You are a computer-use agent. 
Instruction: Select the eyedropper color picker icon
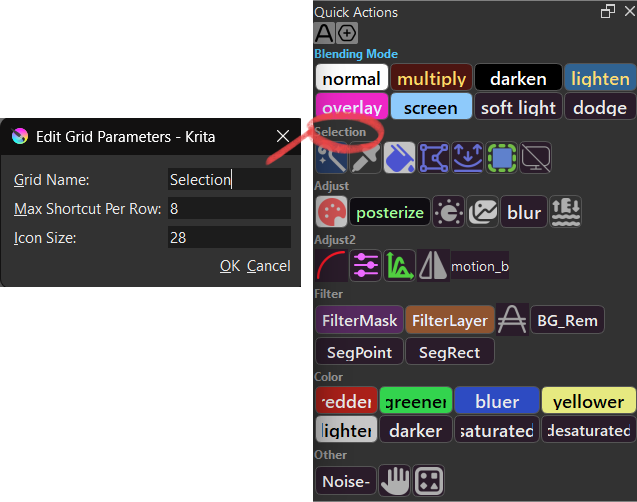(366, 158)
